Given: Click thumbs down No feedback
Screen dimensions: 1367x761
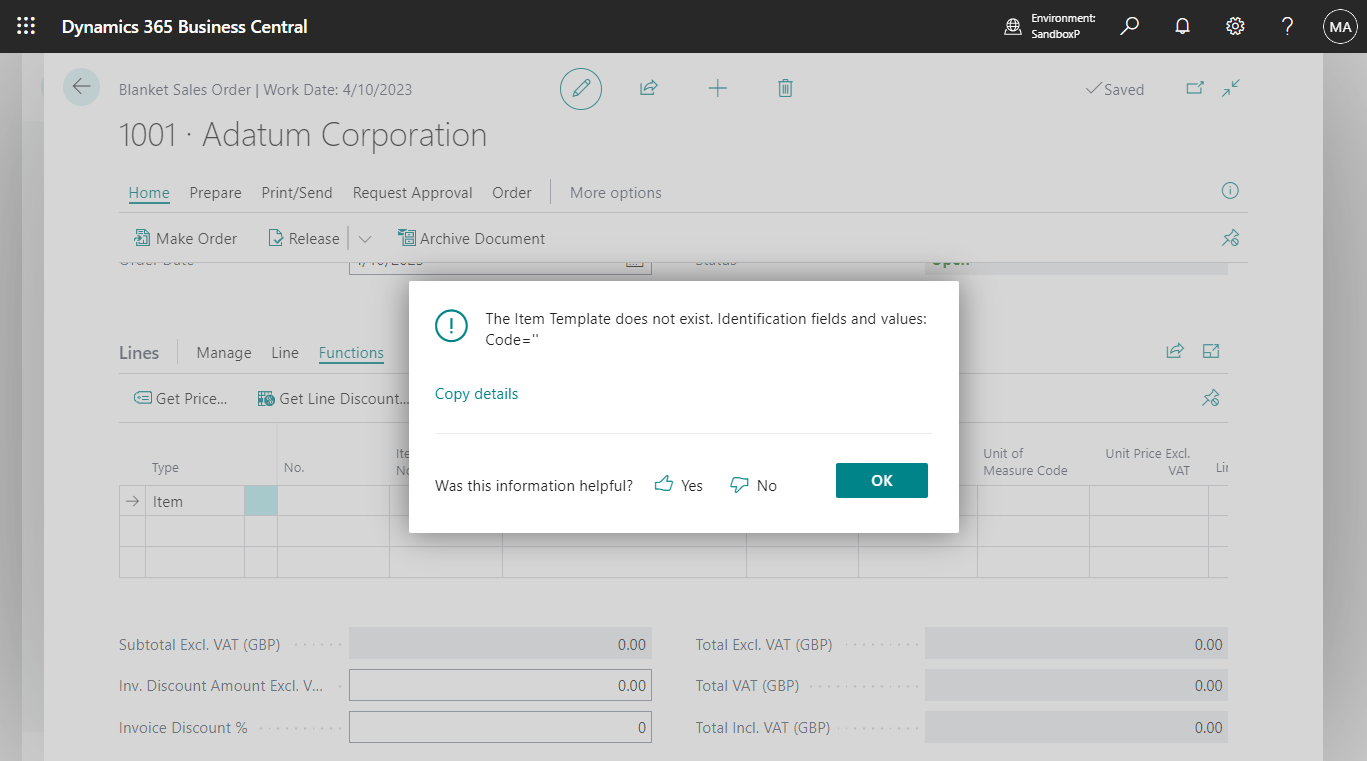Looking at the screenshot, I should [x=753, y=485].
